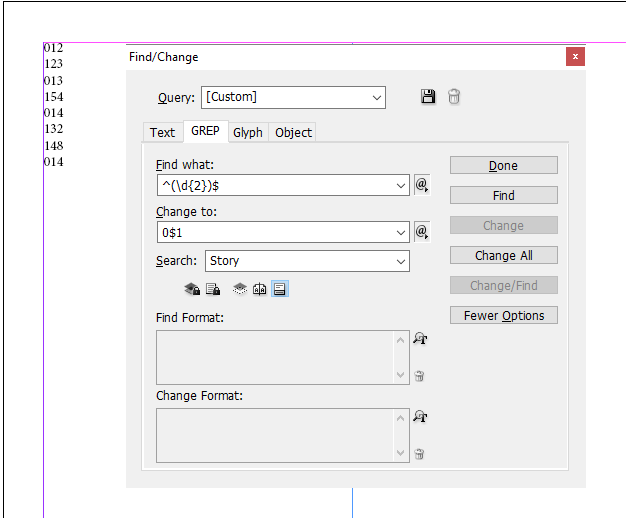626x518 pixels.
Task: Click the Fewer Options button
Action: (x=503, y=315)
